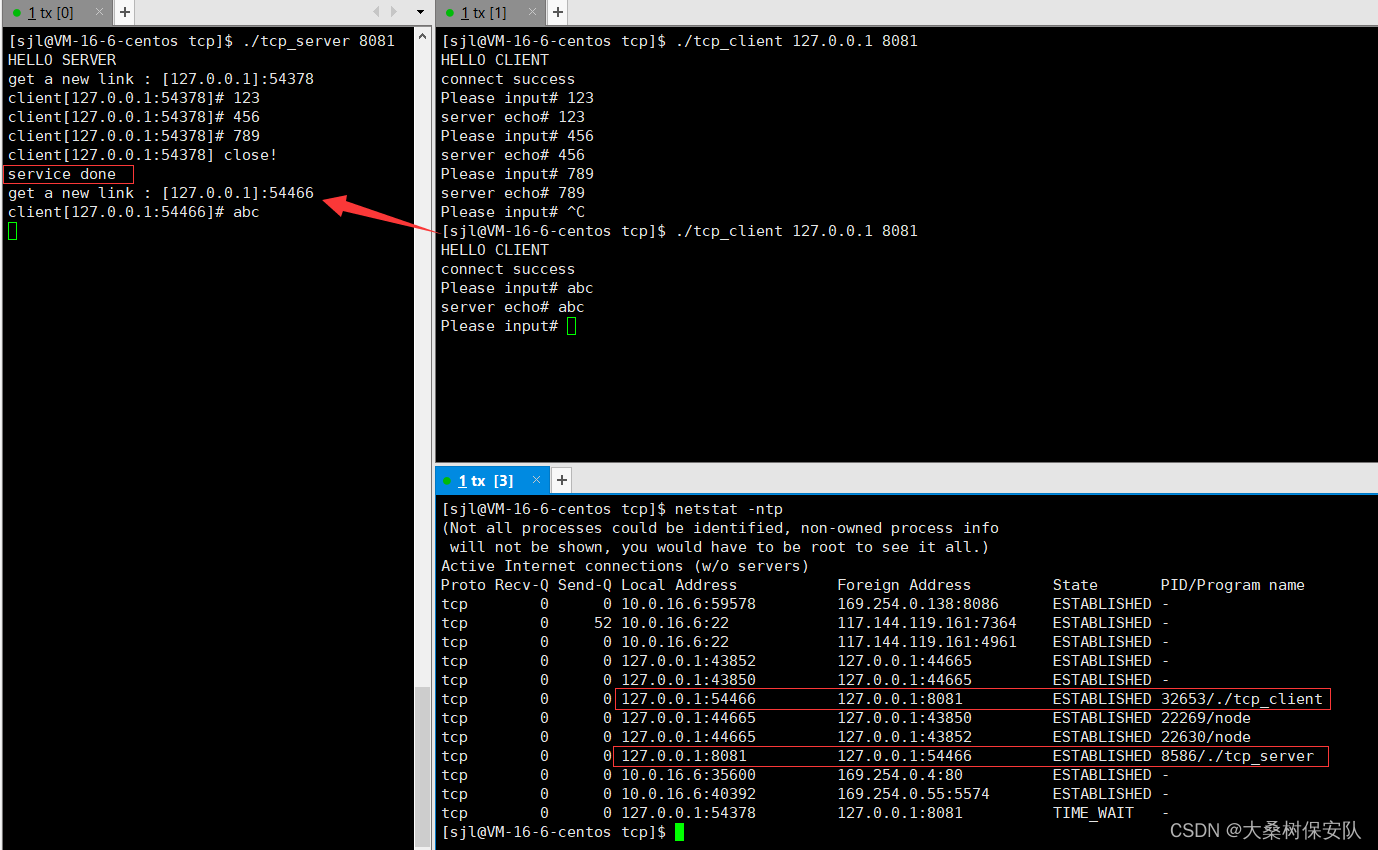Screen dimensions: 1378x850
Task: Close the tx [3] tab
Action: click(535, 480)
